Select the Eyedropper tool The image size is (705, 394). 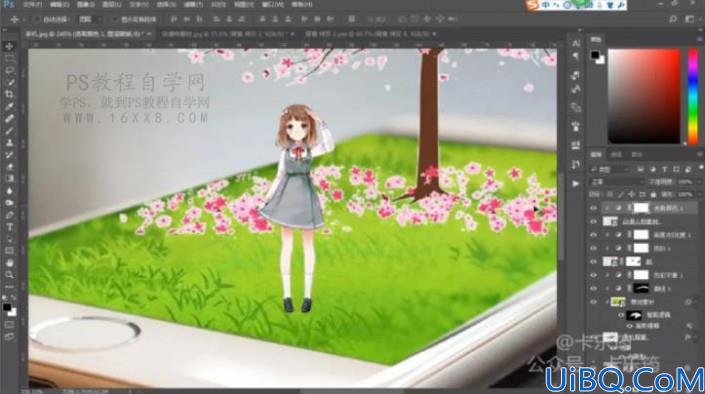pyautogui.click(x=9, y=107)
